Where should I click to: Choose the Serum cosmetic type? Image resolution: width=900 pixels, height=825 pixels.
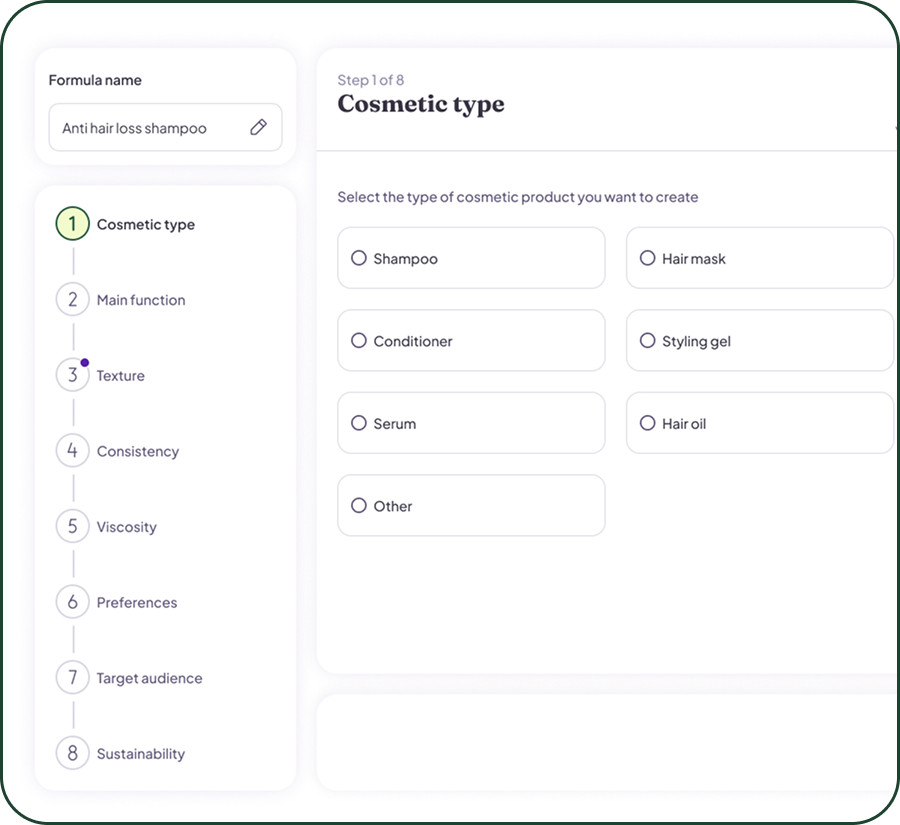coord(359,423)
